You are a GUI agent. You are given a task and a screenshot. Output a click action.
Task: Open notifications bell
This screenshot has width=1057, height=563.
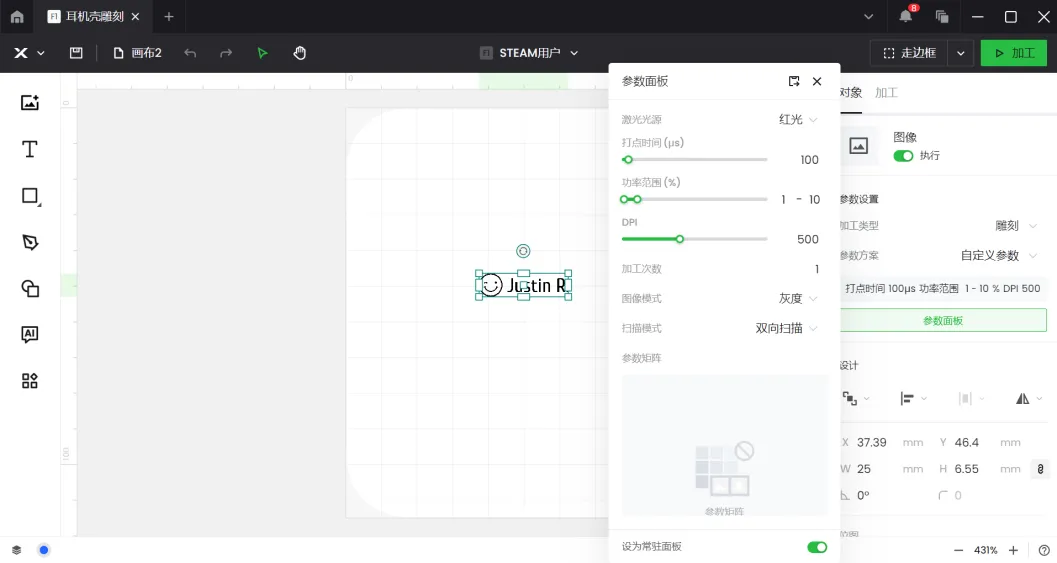coord(905,17)
